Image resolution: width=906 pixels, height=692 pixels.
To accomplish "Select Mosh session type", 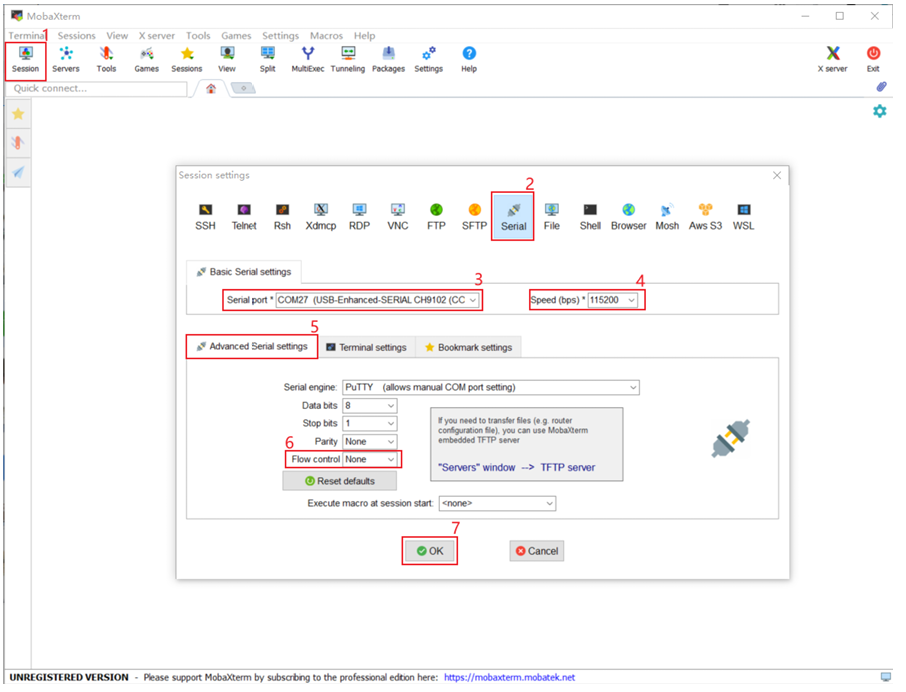I will pyautogui.click(x=667, y=217).
